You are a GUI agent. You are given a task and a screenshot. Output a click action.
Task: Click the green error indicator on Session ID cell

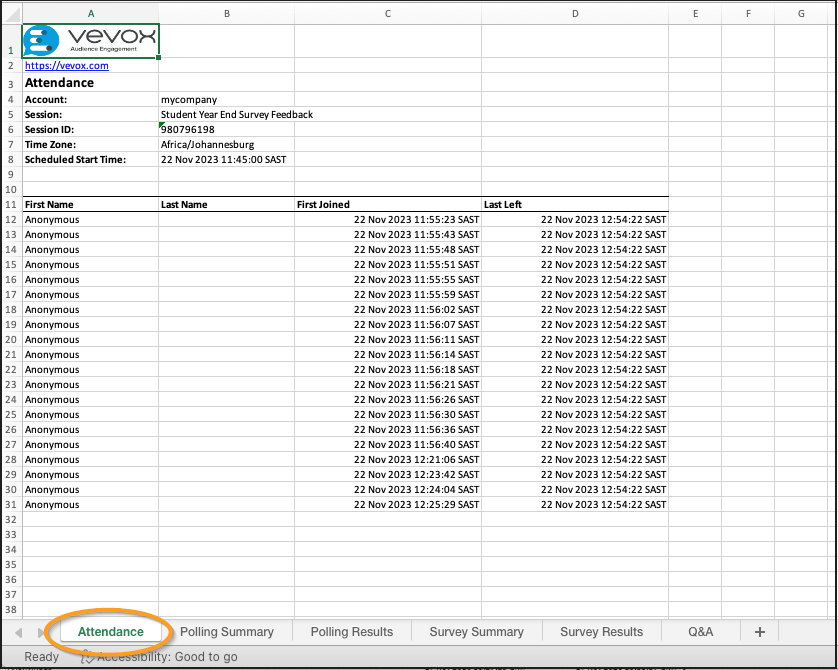click(x=163, y=123)
